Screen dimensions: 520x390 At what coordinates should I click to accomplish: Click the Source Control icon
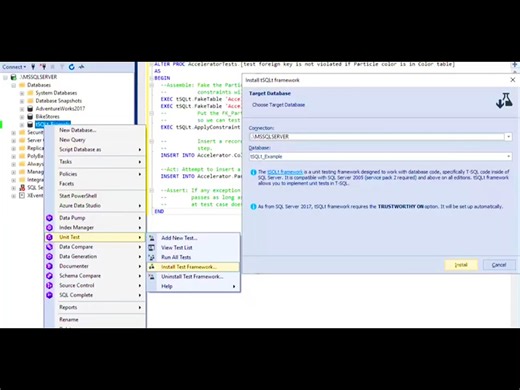[49, 285]
